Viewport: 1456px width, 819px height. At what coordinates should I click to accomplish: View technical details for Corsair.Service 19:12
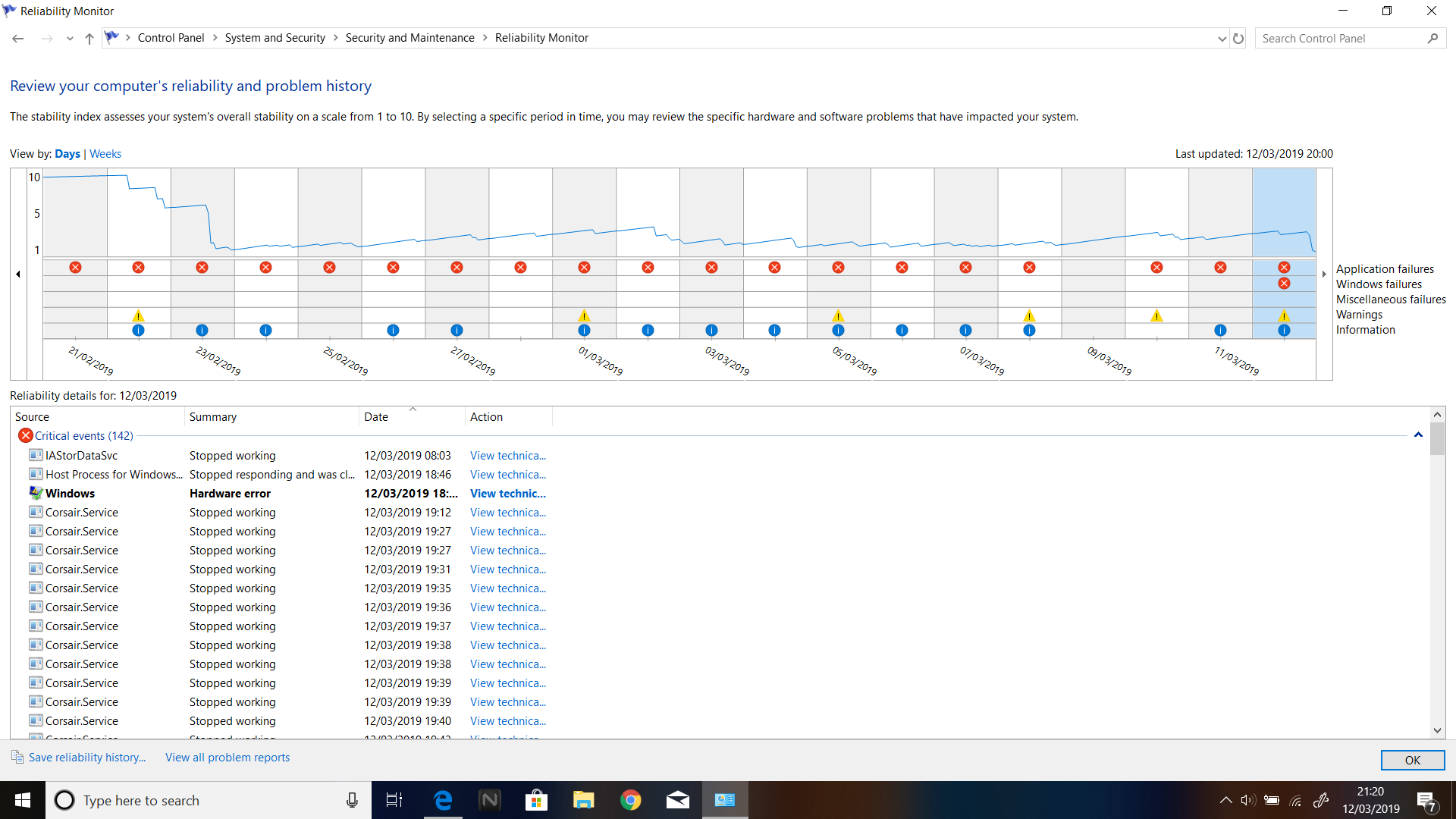(x=508, y=513)
